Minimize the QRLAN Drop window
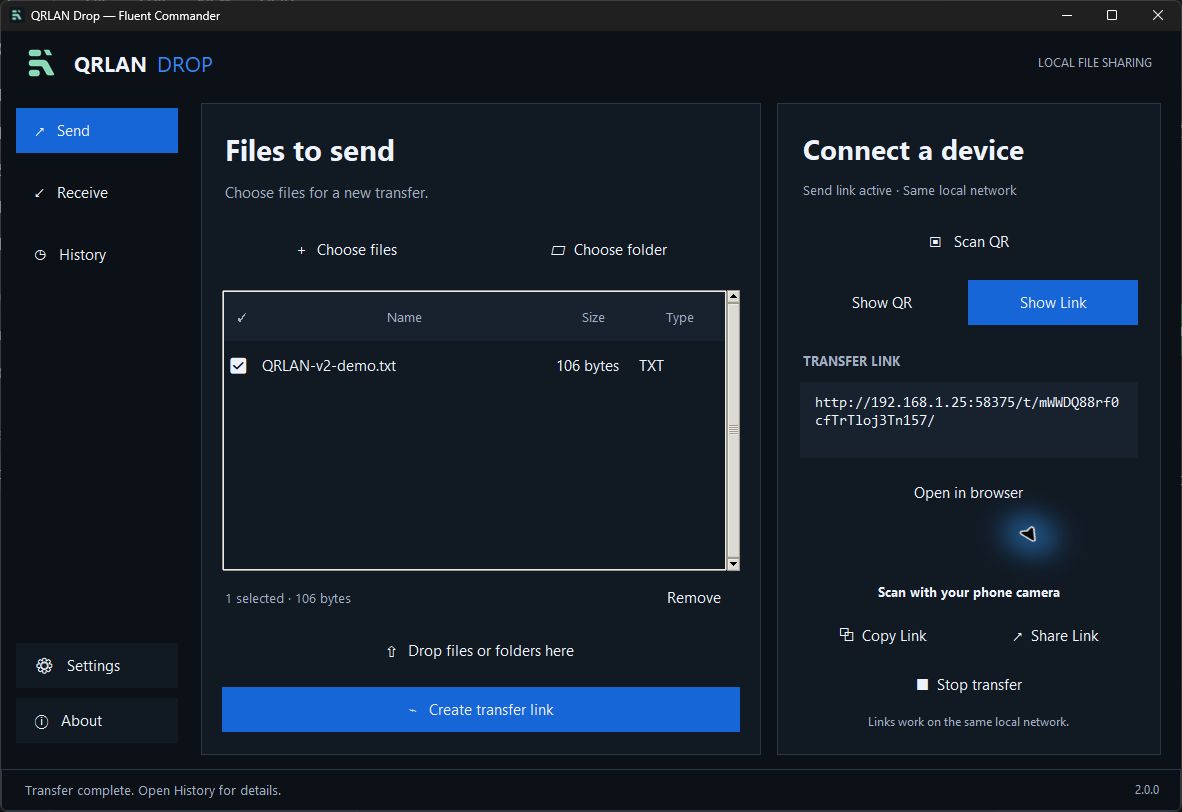The height and width of the screenshot is (812, 1182). coord(1067,15)
